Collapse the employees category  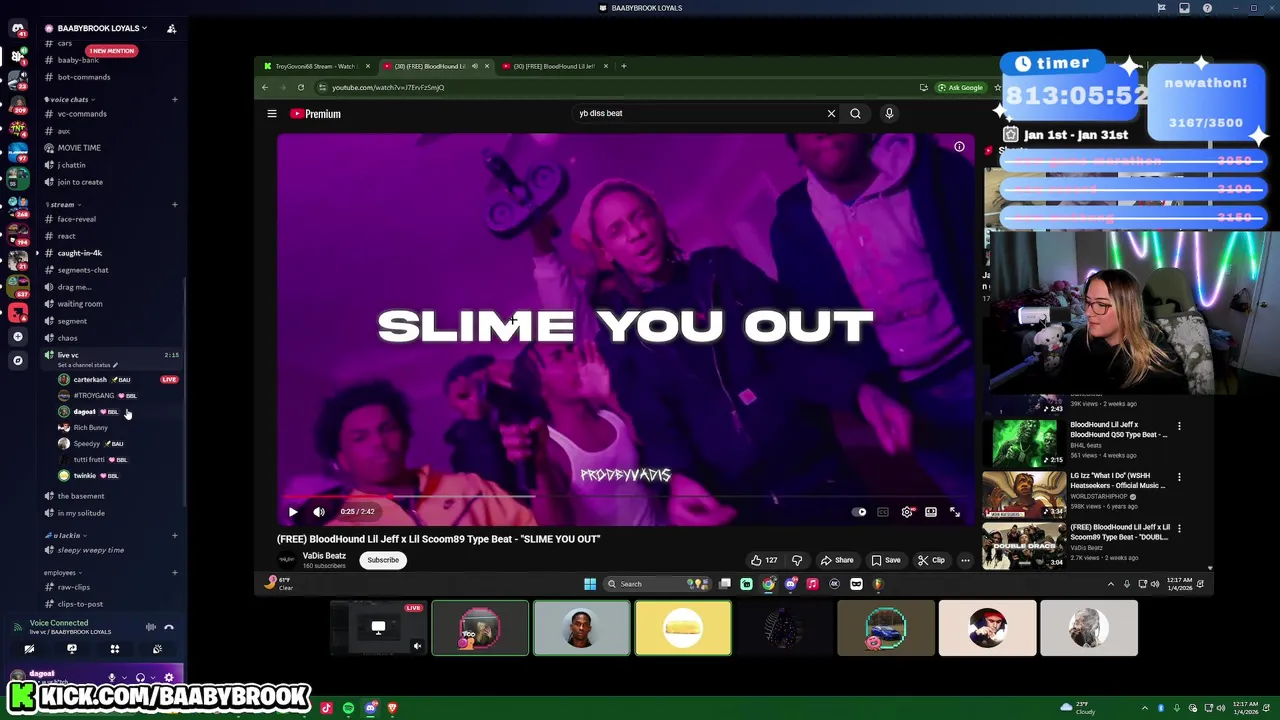62,573
